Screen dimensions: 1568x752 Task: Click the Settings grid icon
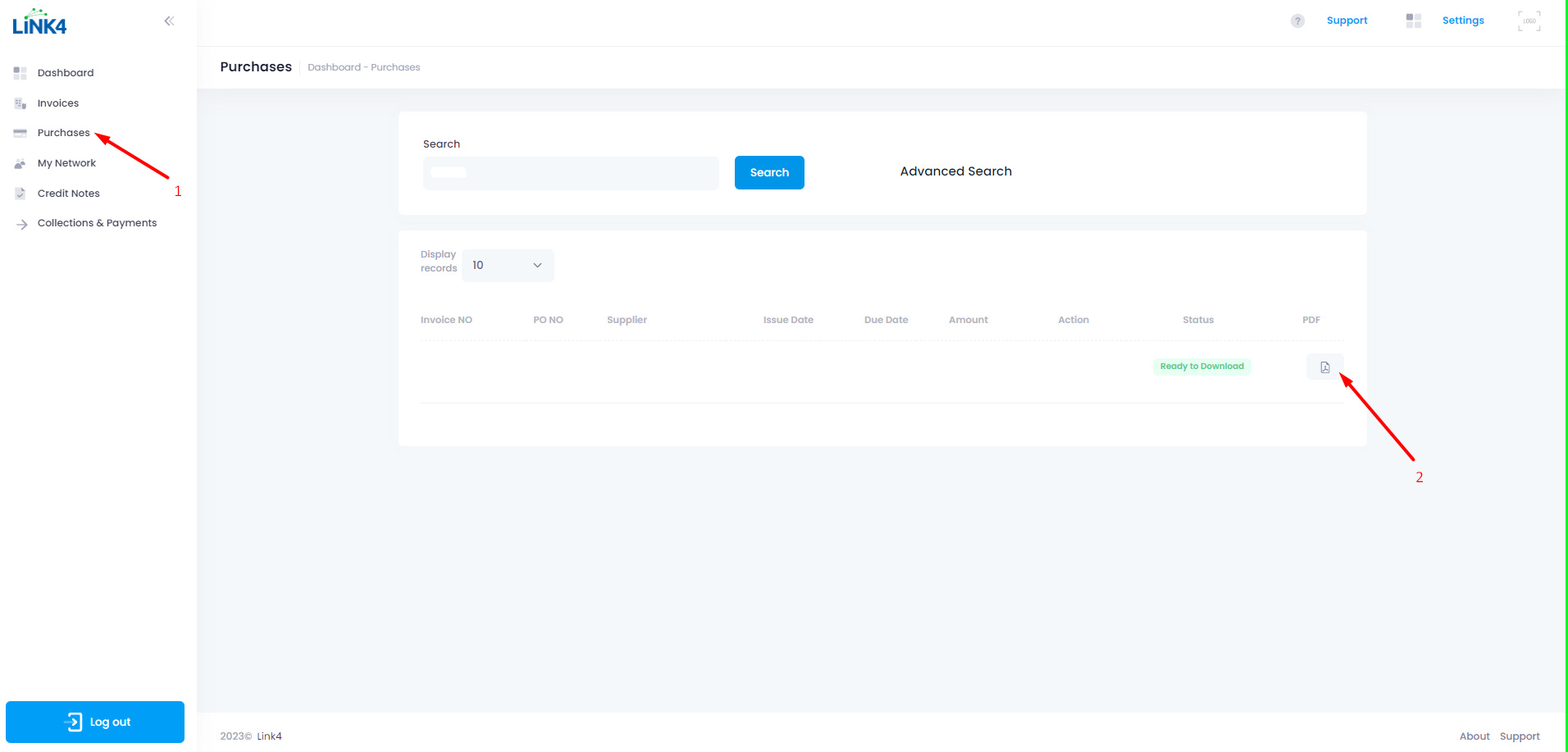point(1414,21)
